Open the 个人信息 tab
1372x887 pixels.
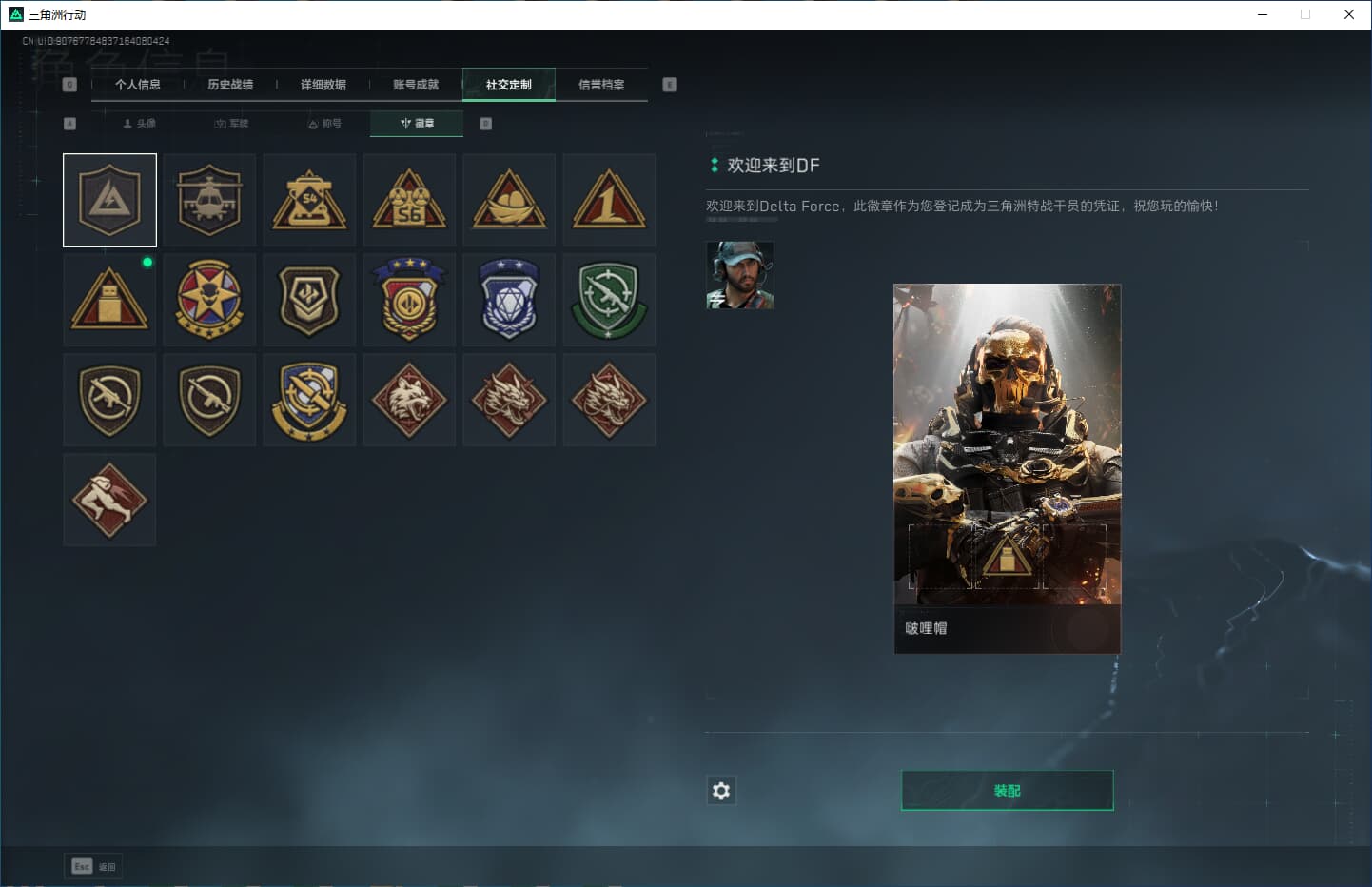[138, 85]
